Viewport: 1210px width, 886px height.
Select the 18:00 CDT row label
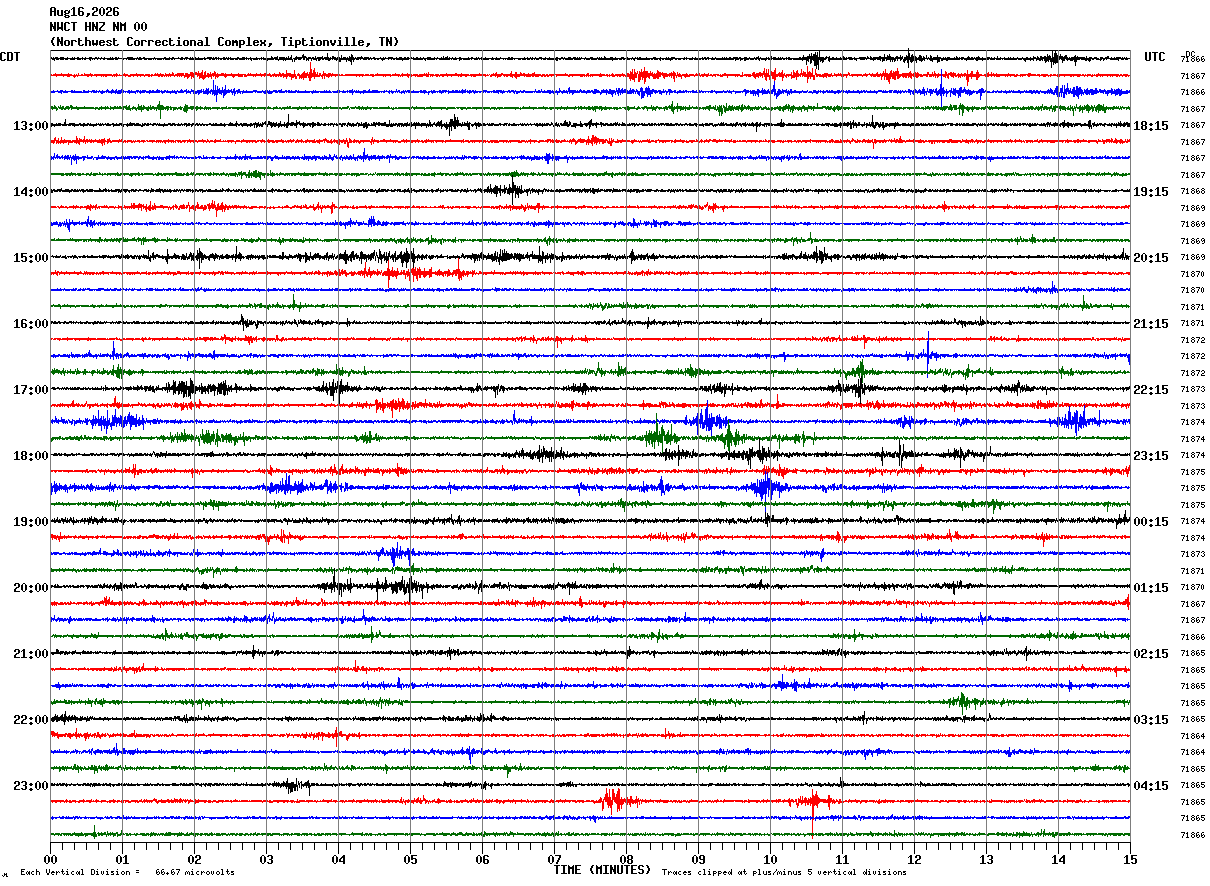tap(30, 456)
